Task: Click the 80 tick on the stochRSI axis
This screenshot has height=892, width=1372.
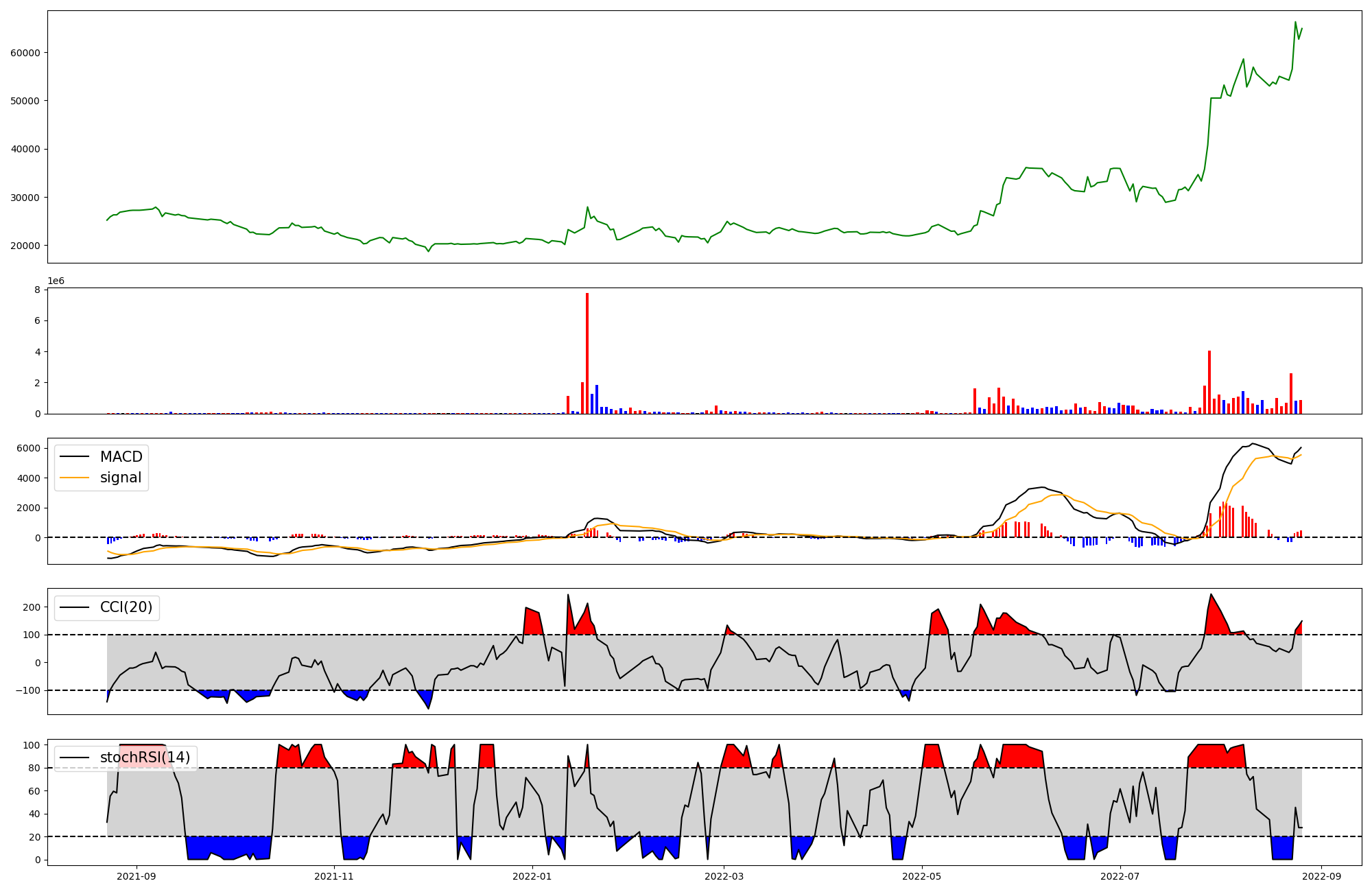Action: pos(34,768)
